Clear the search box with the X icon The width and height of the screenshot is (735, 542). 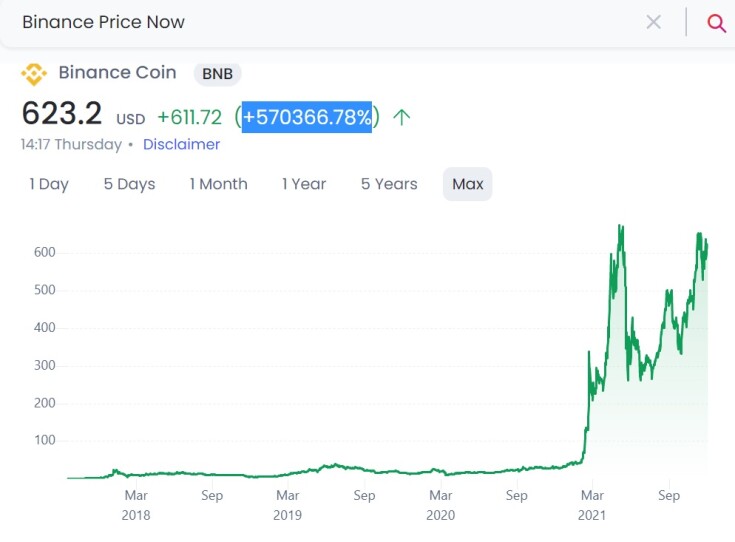tap(653, 22)
